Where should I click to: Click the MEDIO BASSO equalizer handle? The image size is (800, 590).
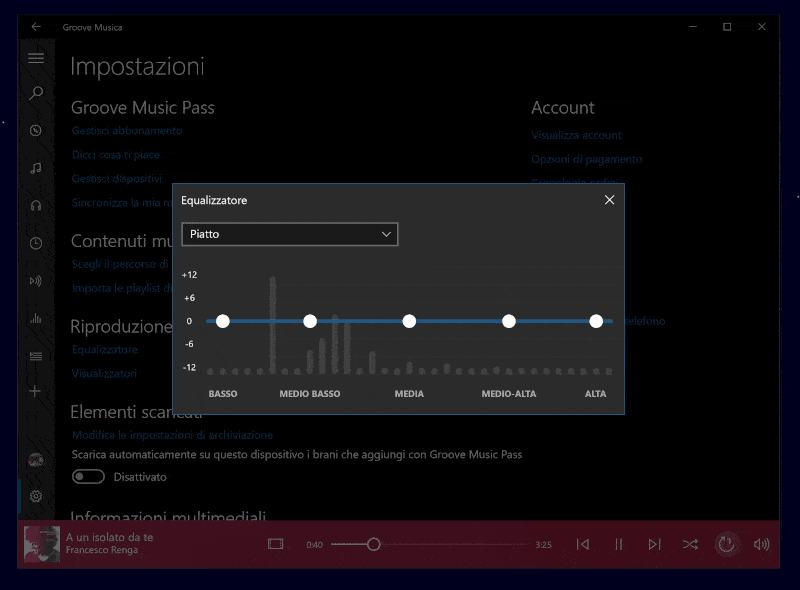pos(310,321)
